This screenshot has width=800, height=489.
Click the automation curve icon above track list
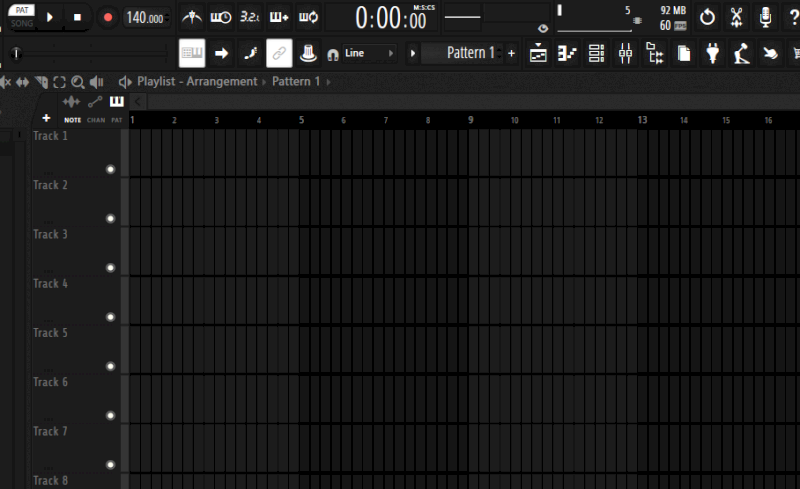[x=95, y=102]
